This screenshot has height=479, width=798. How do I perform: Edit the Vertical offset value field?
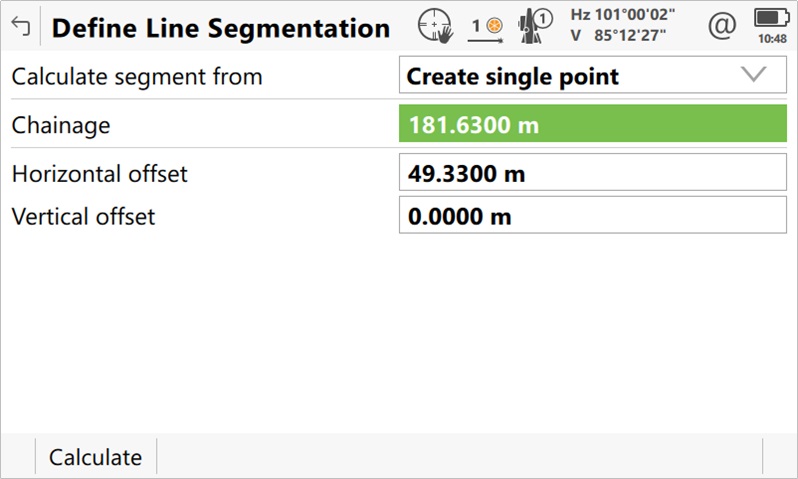coord(592,215)
